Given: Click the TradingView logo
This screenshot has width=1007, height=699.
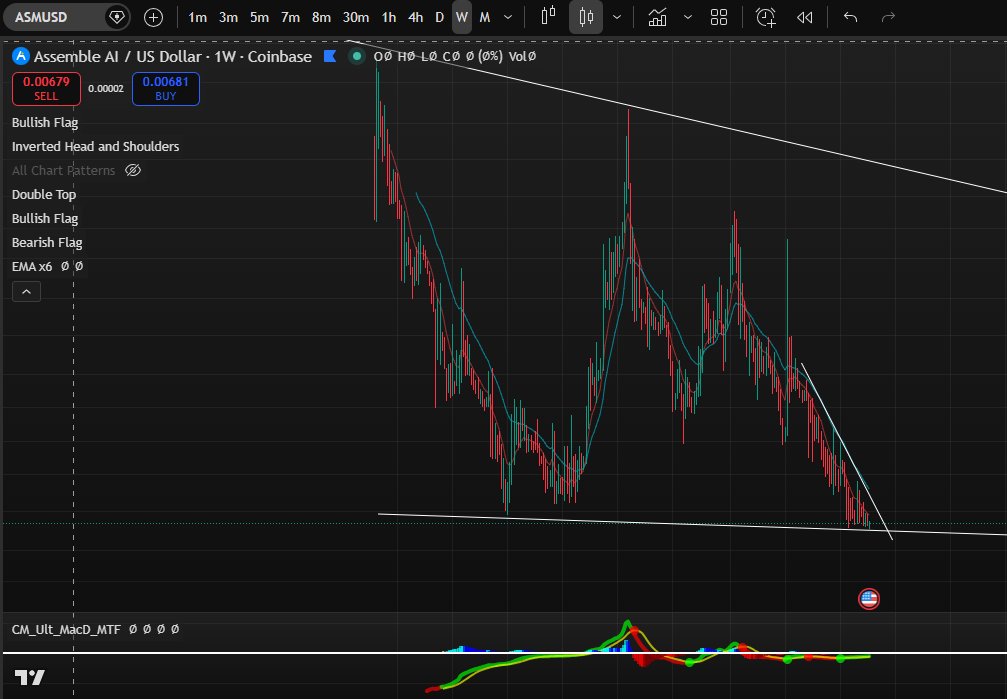Looking at the screenshot, I should [x=30, y=677].
